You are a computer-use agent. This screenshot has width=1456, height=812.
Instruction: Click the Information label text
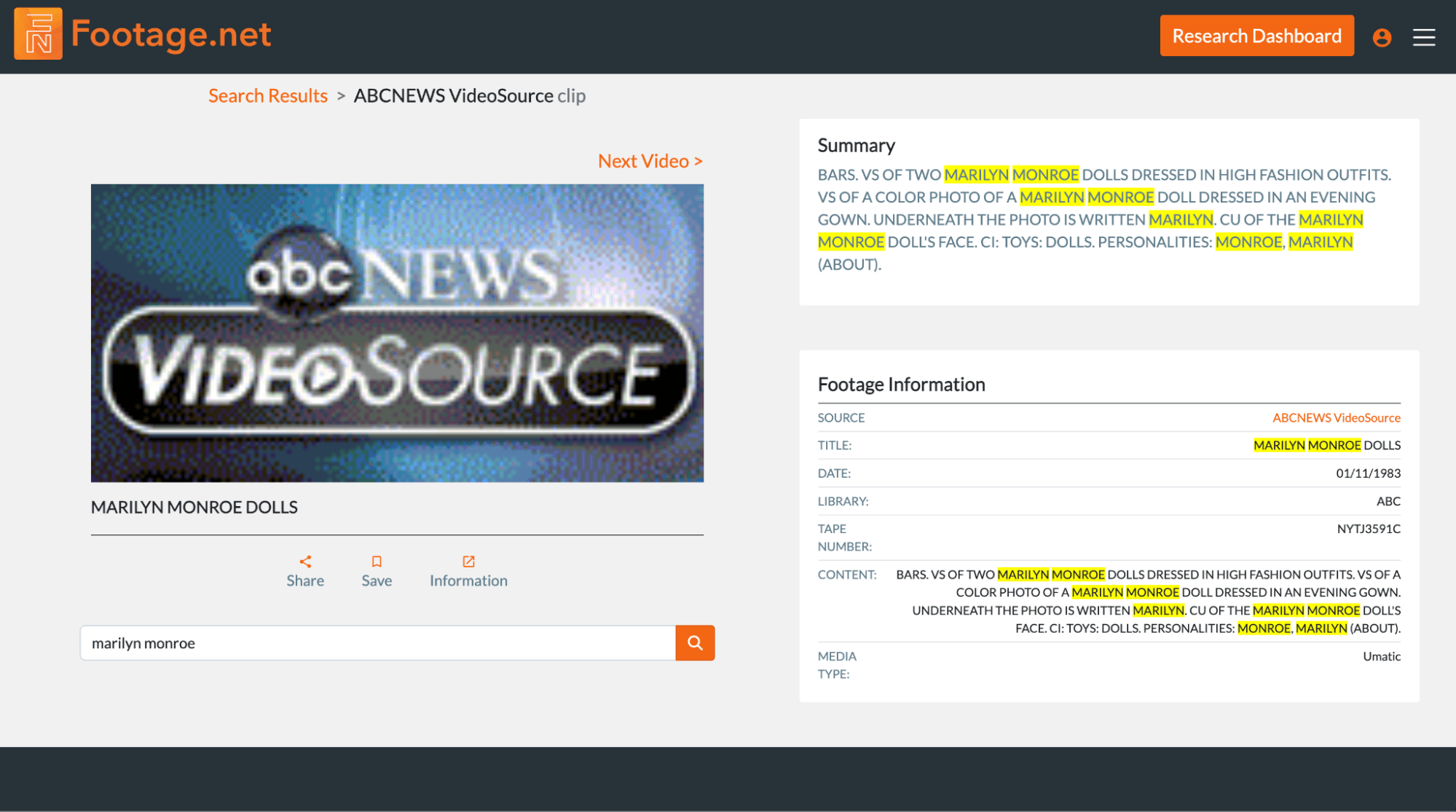point(468,580)
